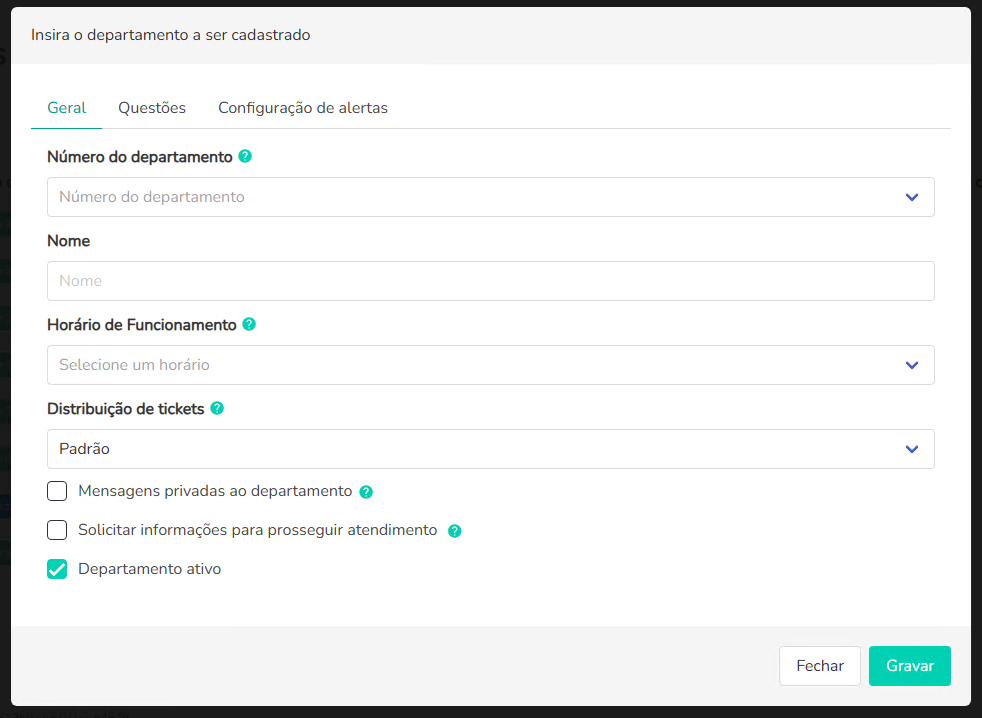Click the Fechar button

pyautogui.click(x=820, y=666)
